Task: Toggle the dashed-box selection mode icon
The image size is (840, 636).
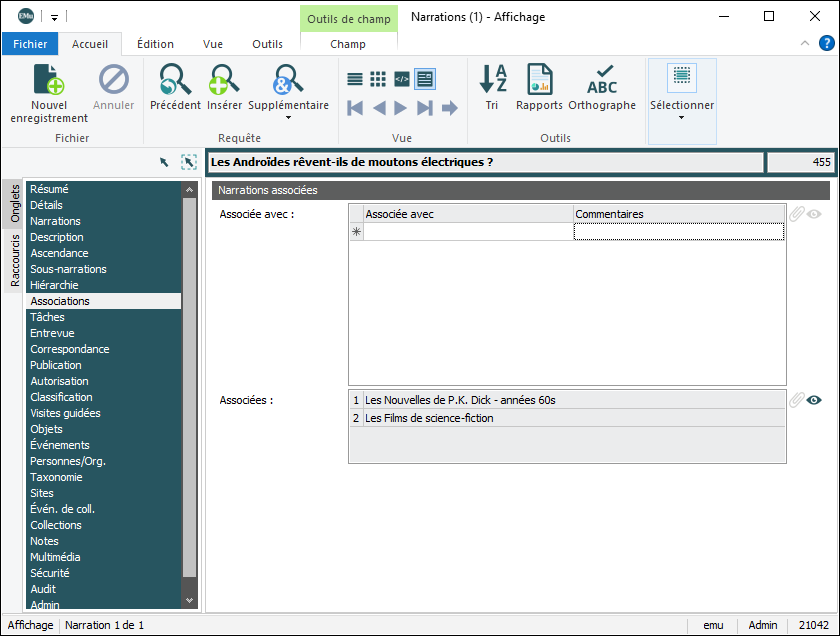Action: click(x=188, y=162)
